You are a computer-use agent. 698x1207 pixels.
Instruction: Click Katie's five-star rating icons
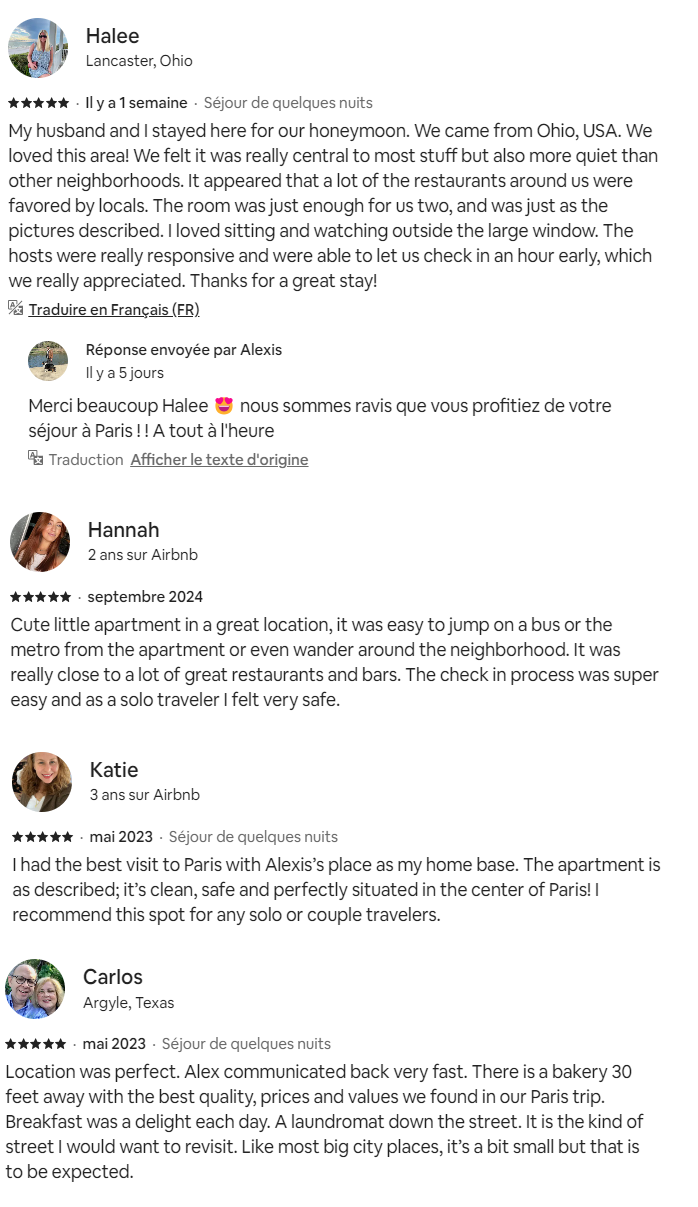[x=43, y=837]
